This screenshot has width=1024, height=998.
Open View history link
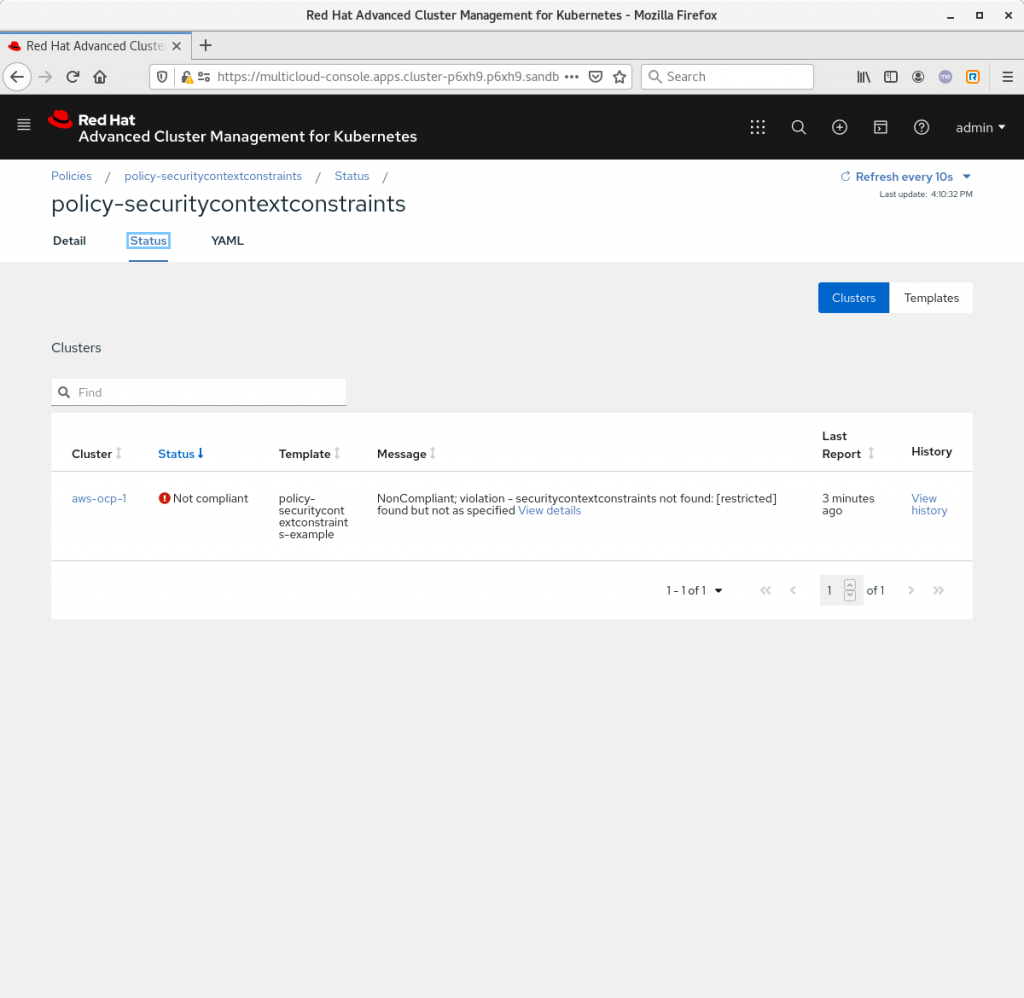(929, 504)
